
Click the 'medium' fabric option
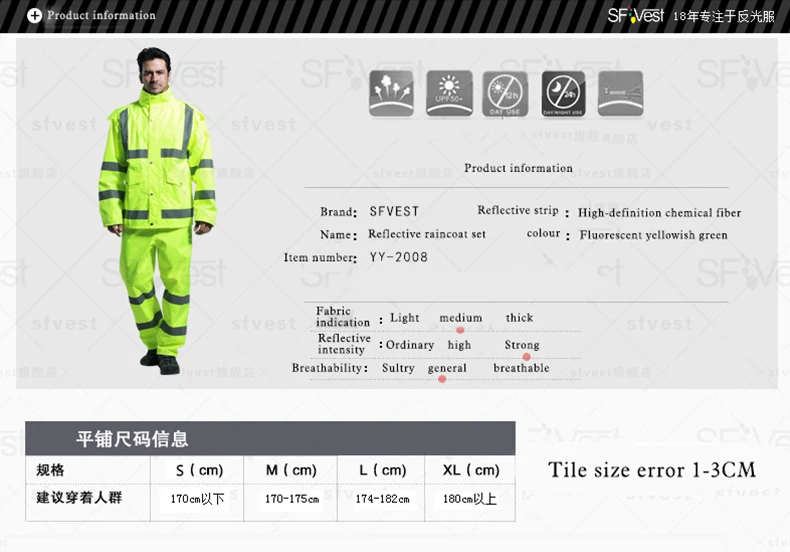click(461, 318)
